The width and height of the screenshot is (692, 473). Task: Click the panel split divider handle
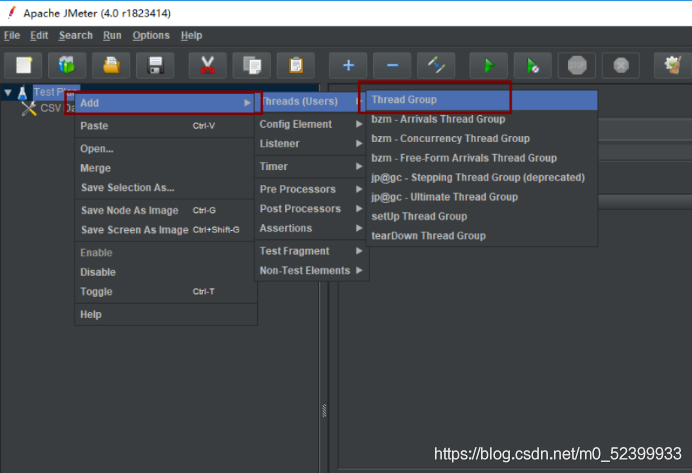pyautogui.click(x=324, y=411)
